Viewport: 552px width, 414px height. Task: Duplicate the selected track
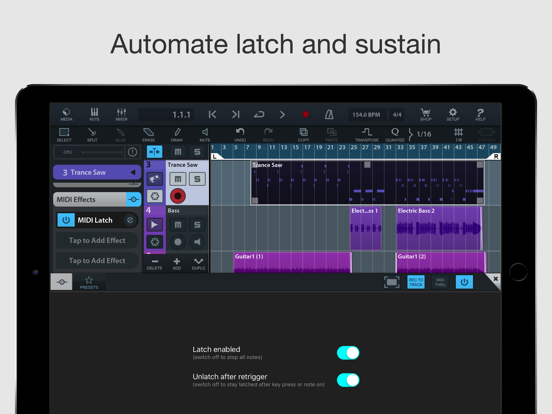pyautogui.click(x=199, y=263)
